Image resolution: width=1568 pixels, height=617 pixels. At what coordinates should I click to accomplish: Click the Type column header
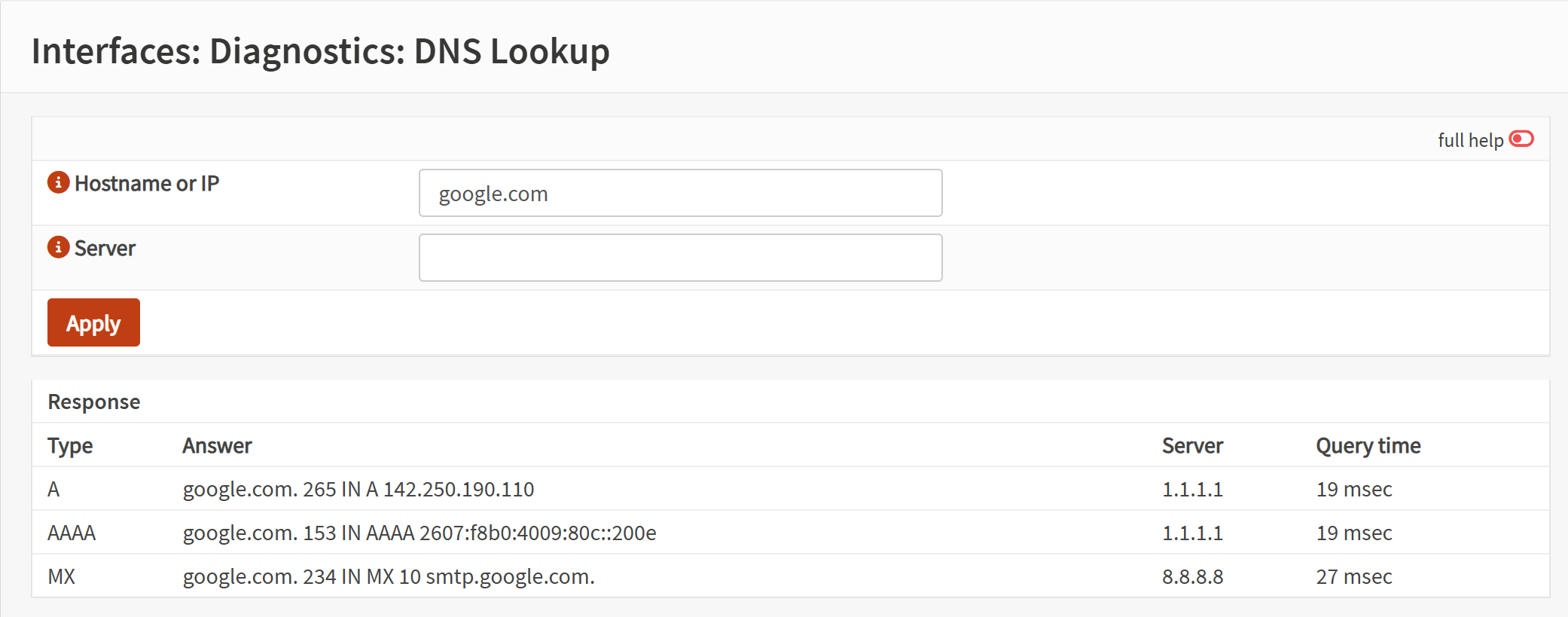pyautogui.click(x=70, y=446)
